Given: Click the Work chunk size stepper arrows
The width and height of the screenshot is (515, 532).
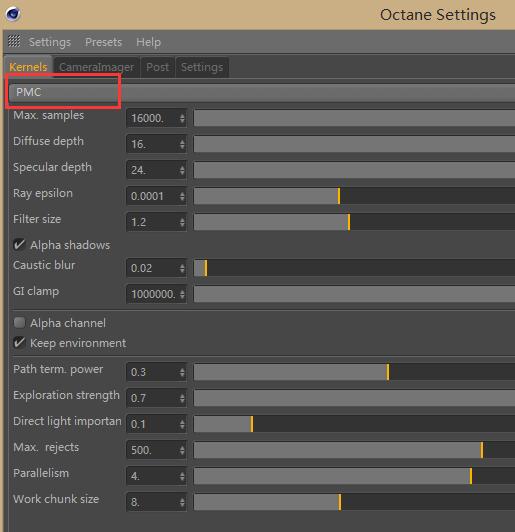Looking at the screenshot, I should pyautogui.click(x=182, y=502).
